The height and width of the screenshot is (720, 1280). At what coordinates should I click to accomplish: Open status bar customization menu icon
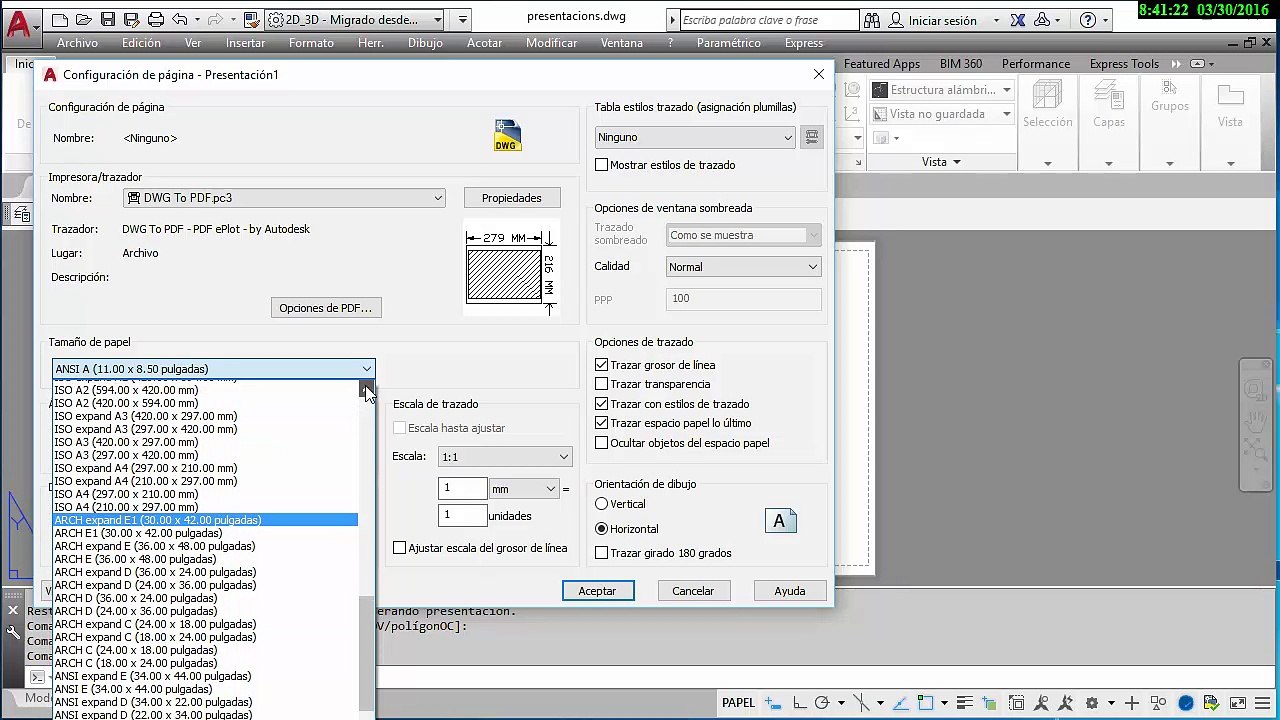click(x=1262, y=703)
